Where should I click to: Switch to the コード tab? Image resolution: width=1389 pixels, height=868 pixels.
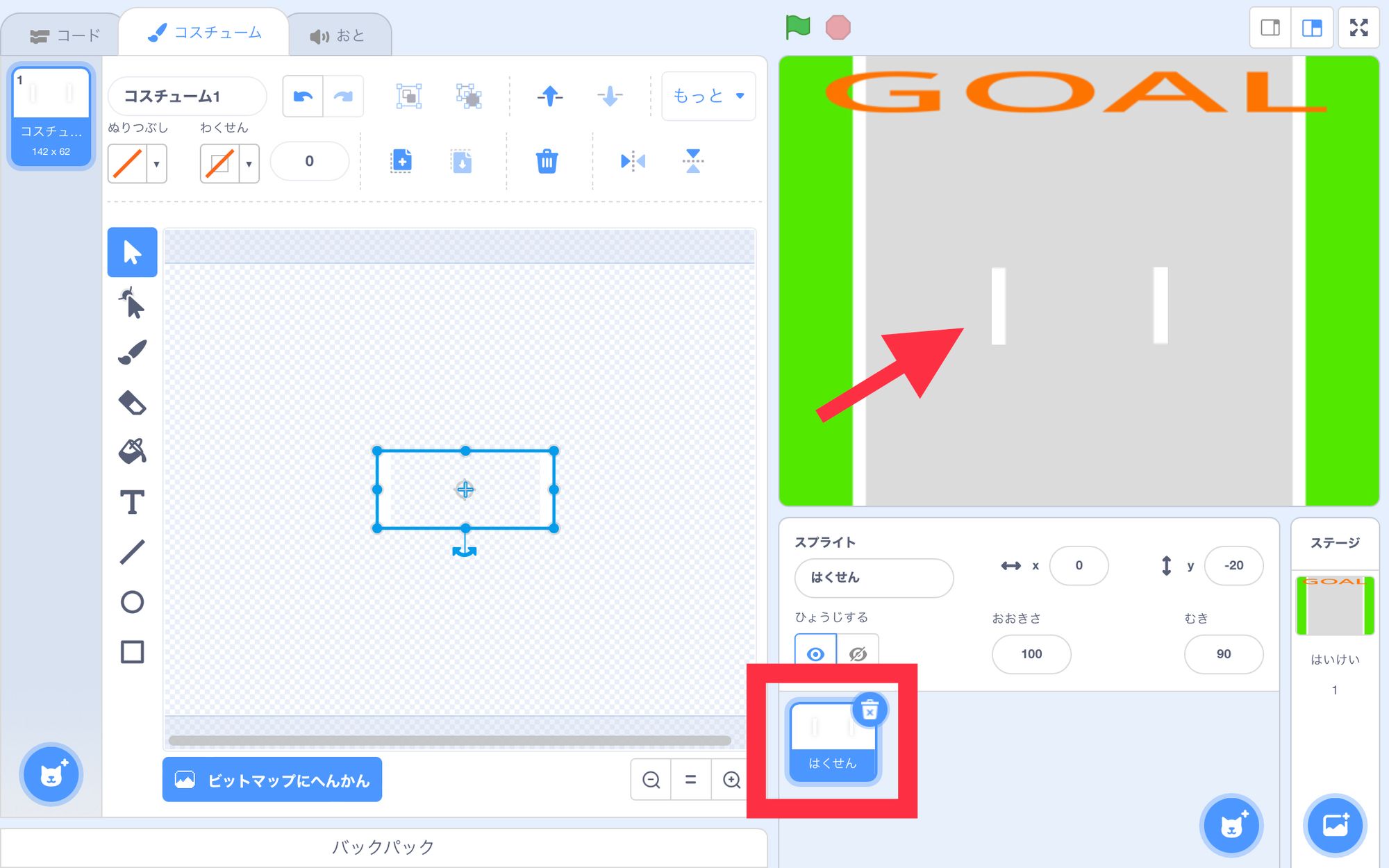[x=65, y=35]
